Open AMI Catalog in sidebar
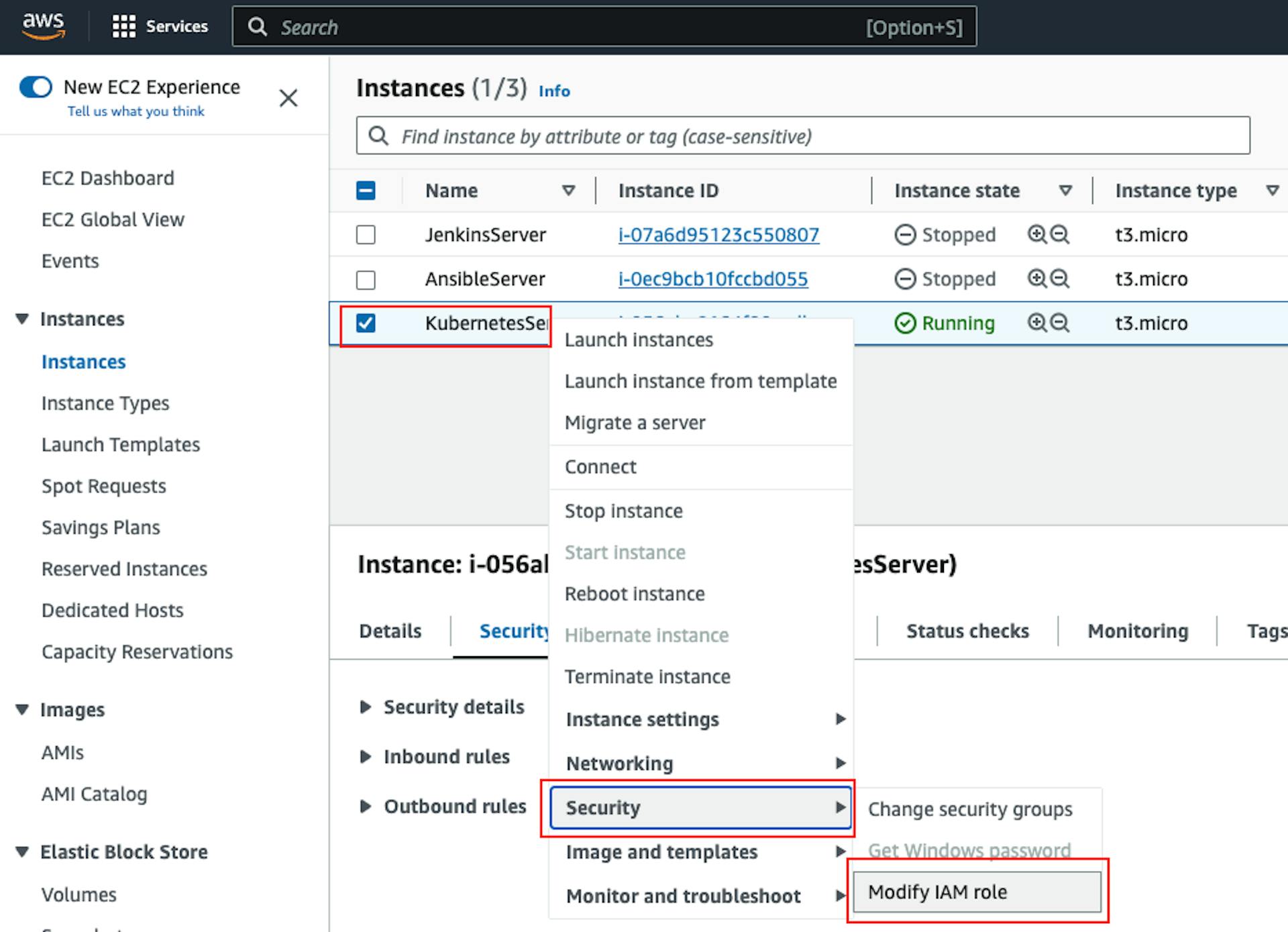Image resolution: width=1288 pixels, height=932 pixels. (x=95, y=794)
